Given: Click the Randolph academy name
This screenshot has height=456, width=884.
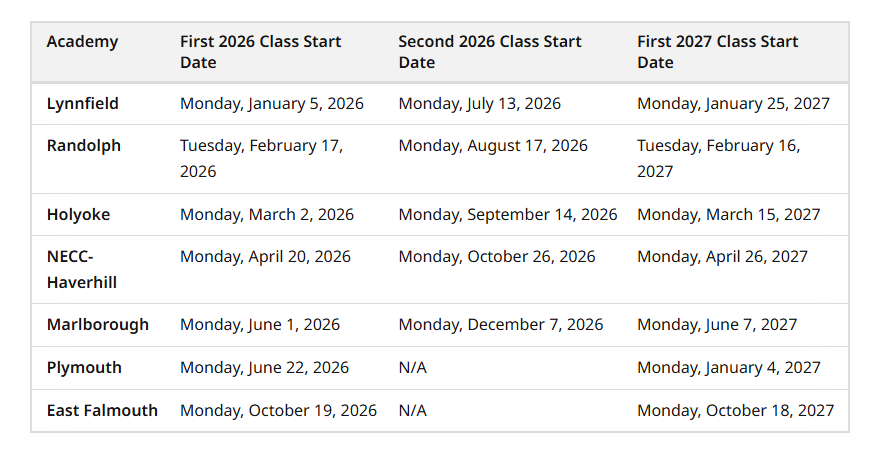Looking at the screenshot, I should [x=83, y=145].
